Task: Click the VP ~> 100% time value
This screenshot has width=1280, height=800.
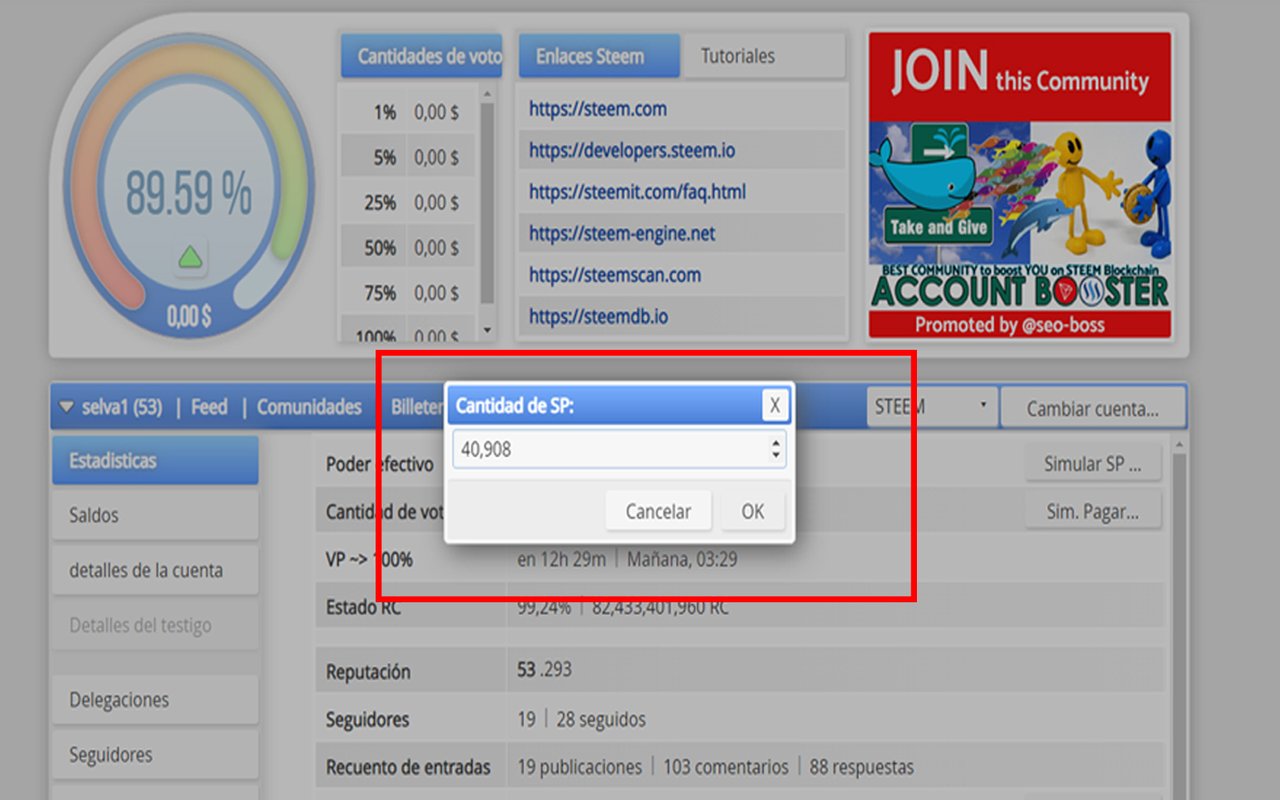Action: click(627, 559)
